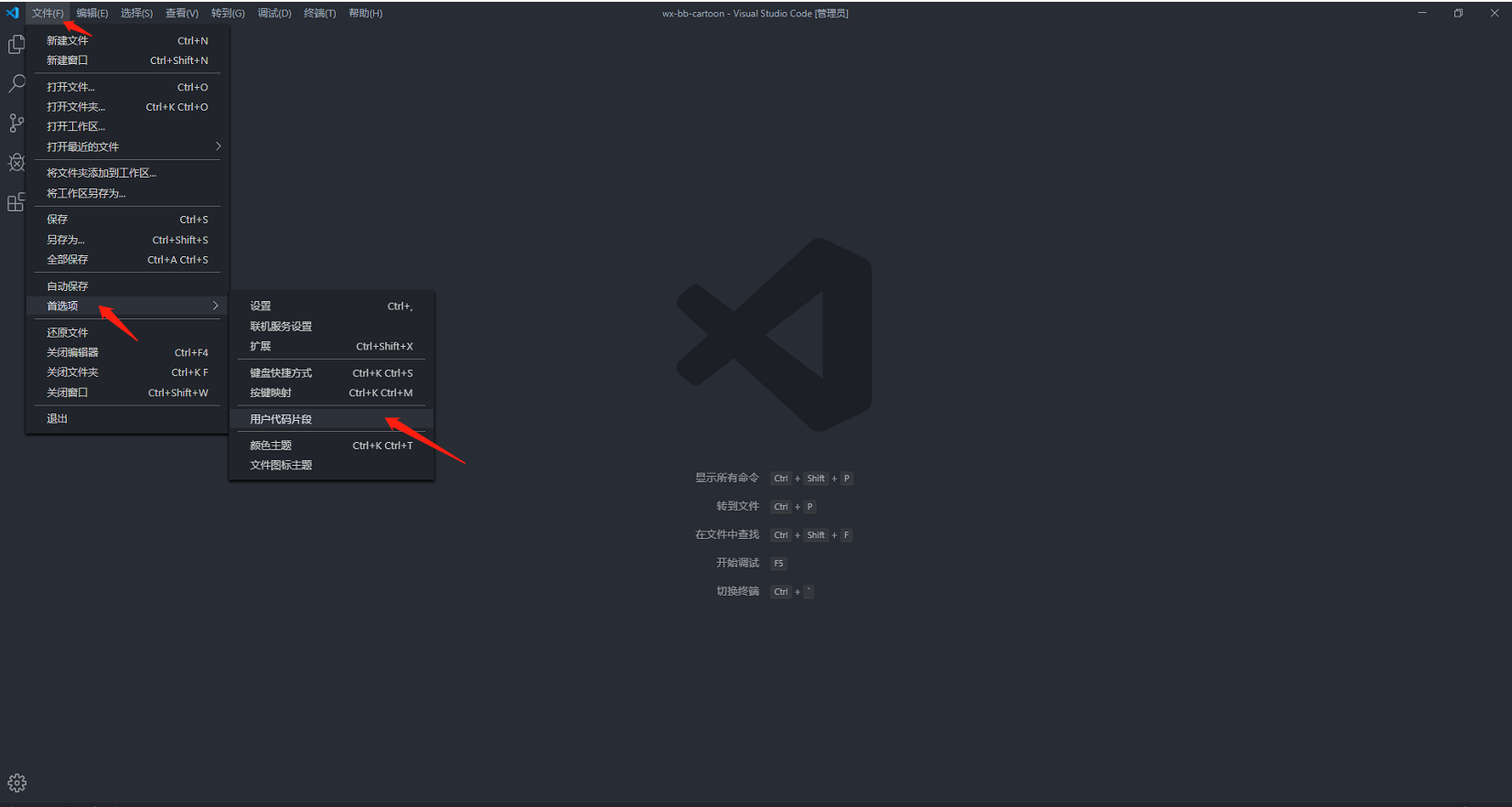Select 打开文件... menu entry

pyautogui.click(x=127, y=87)
